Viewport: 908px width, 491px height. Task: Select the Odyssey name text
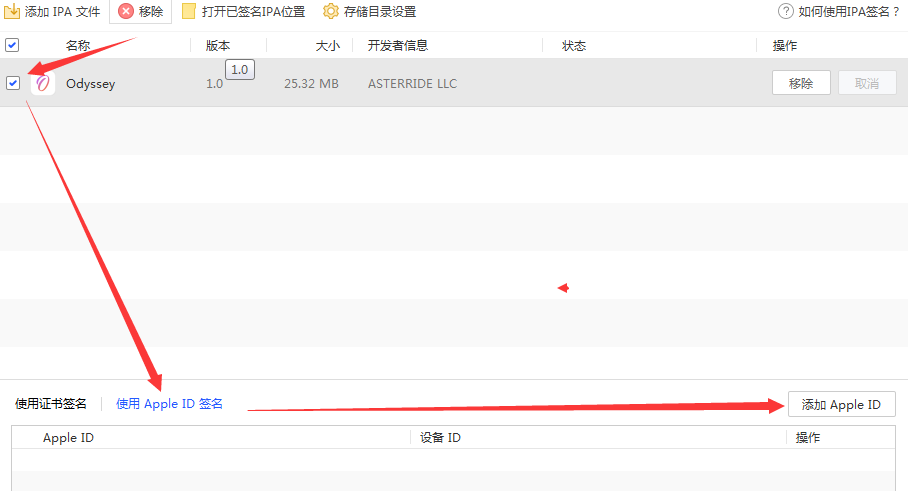coord(90,84)
